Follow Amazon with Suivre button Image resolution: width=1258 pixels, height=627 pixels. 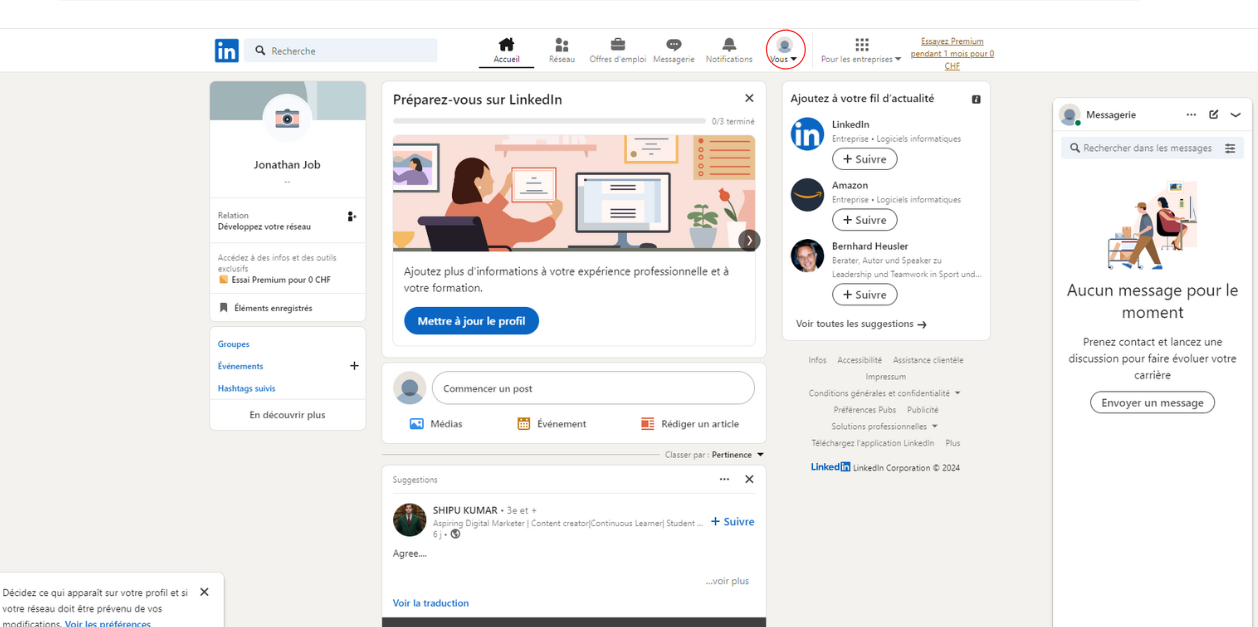coord(864,220)
